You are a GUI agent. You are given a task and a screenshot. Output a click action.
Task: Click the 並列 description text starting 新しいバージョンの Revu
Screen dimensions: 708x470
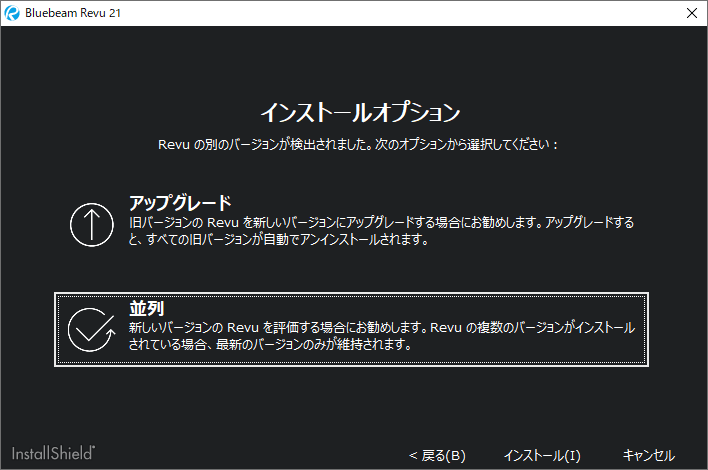pos(382,336)
